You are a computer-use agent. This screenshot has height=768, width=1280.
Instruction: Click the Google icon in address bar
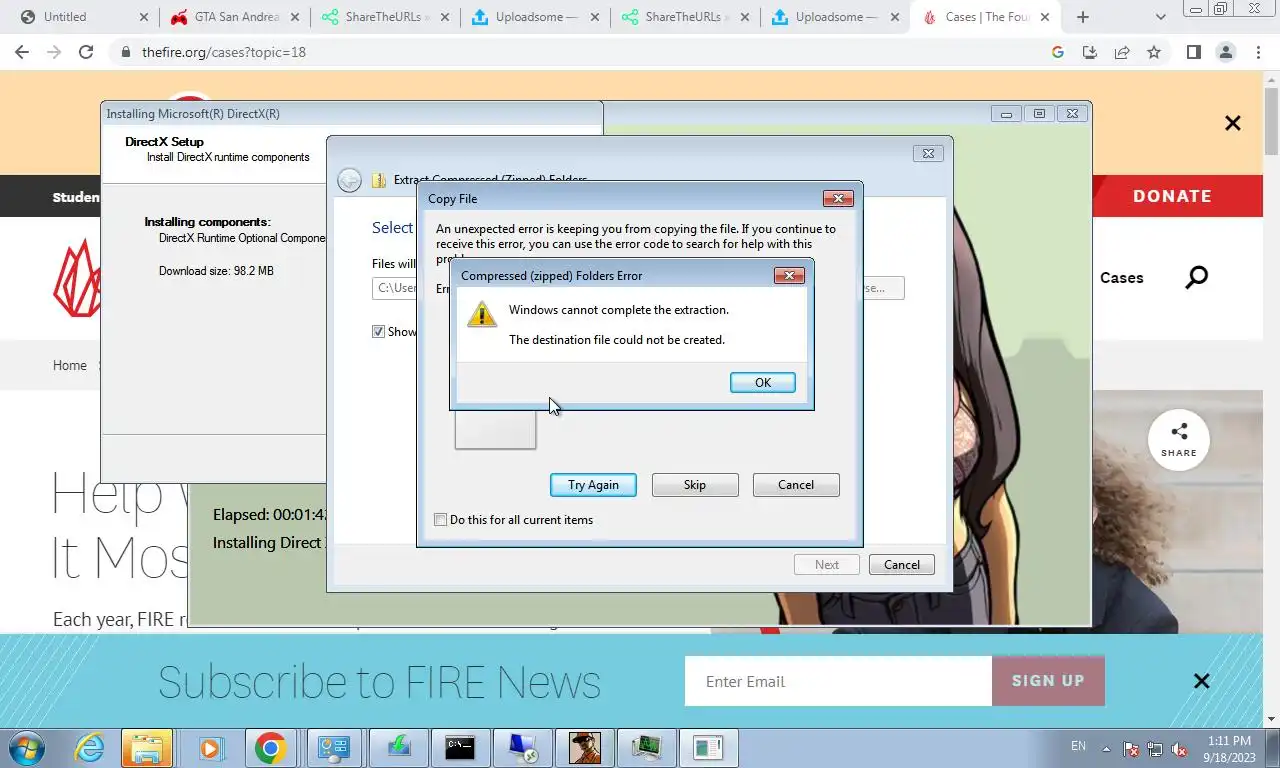[x=1058, y=52]
